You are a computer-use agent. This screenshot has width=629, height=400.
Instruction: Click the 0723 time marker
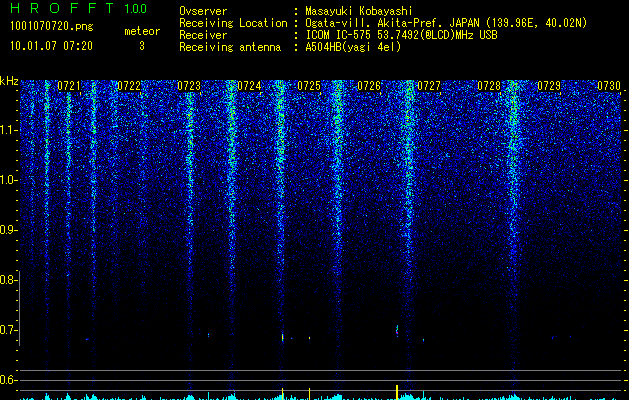189,86
